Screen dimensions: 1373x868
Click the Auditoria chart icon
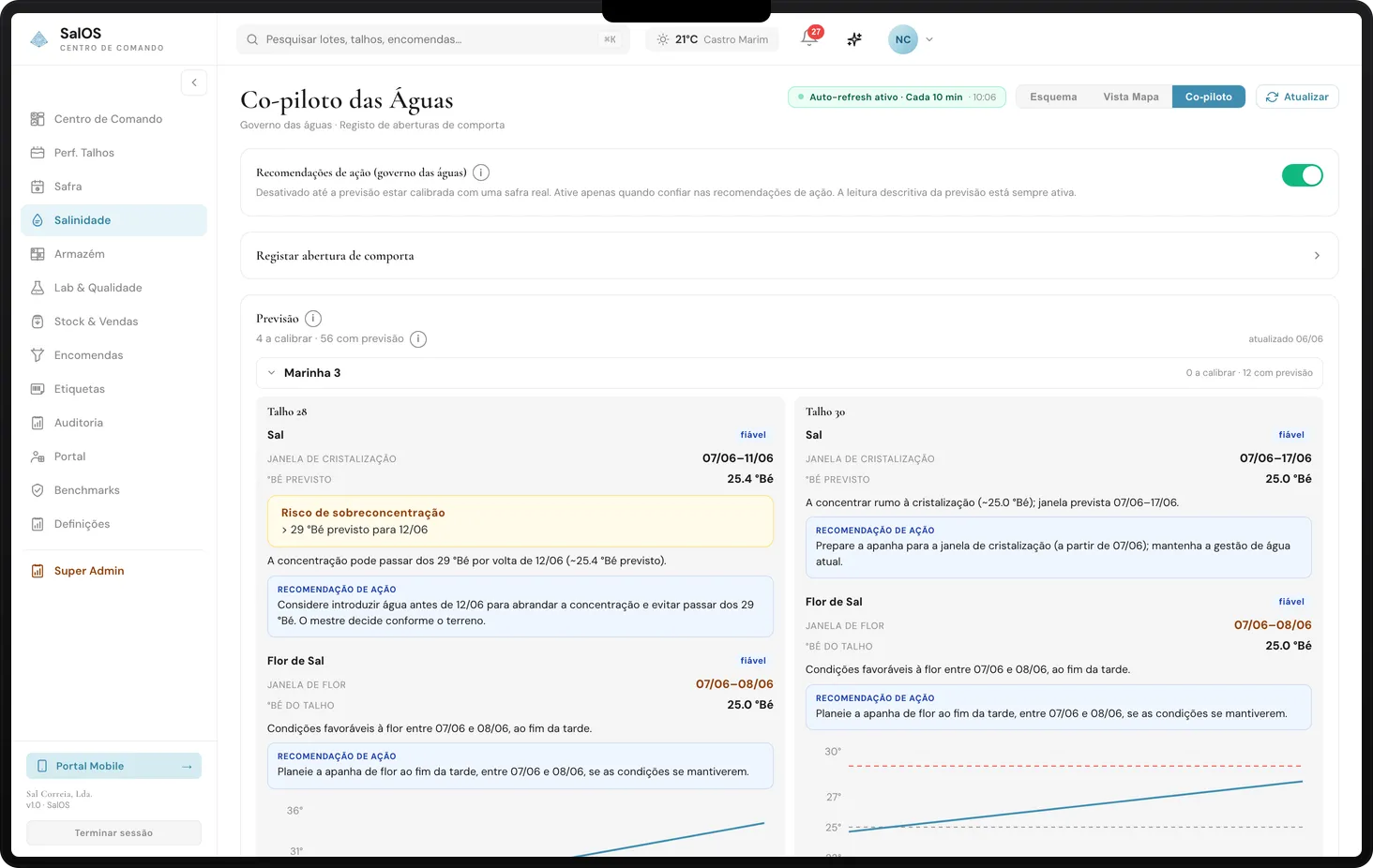[38, 423]
